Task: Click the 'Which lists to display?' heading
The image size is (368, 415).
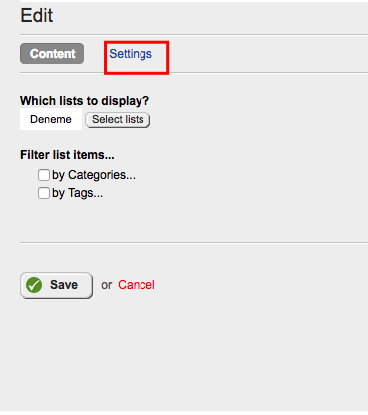Action: point(84,101)
